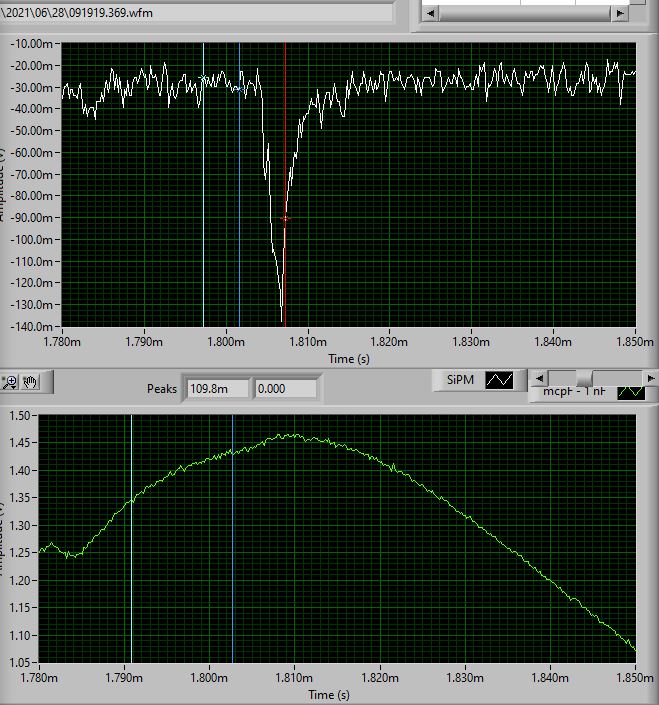The image size is (659, 705).
Task: Click the plot legend scrollbar thumb
Action: tap(584, 378)
